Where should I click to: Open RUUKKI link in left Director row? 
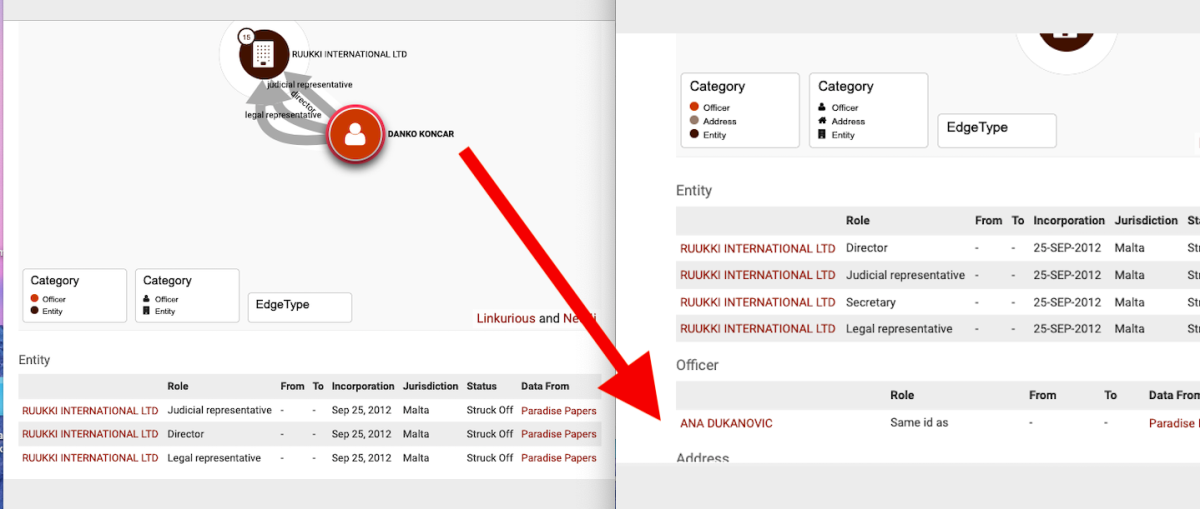[x=90, y=434]
